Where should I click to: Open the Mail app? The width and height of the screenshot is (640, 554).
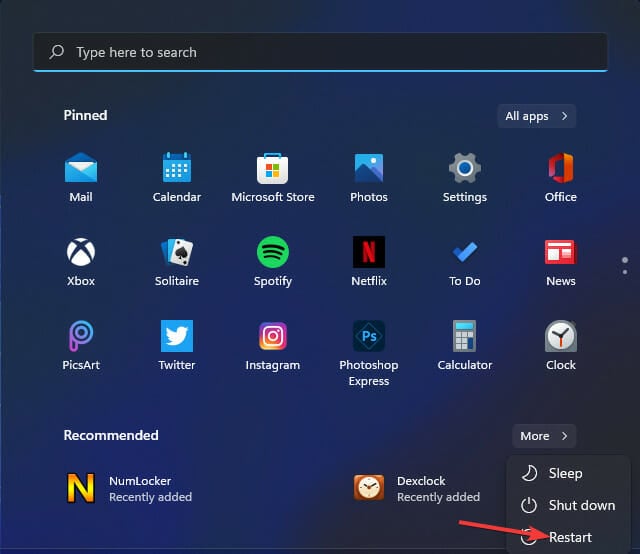81,178
